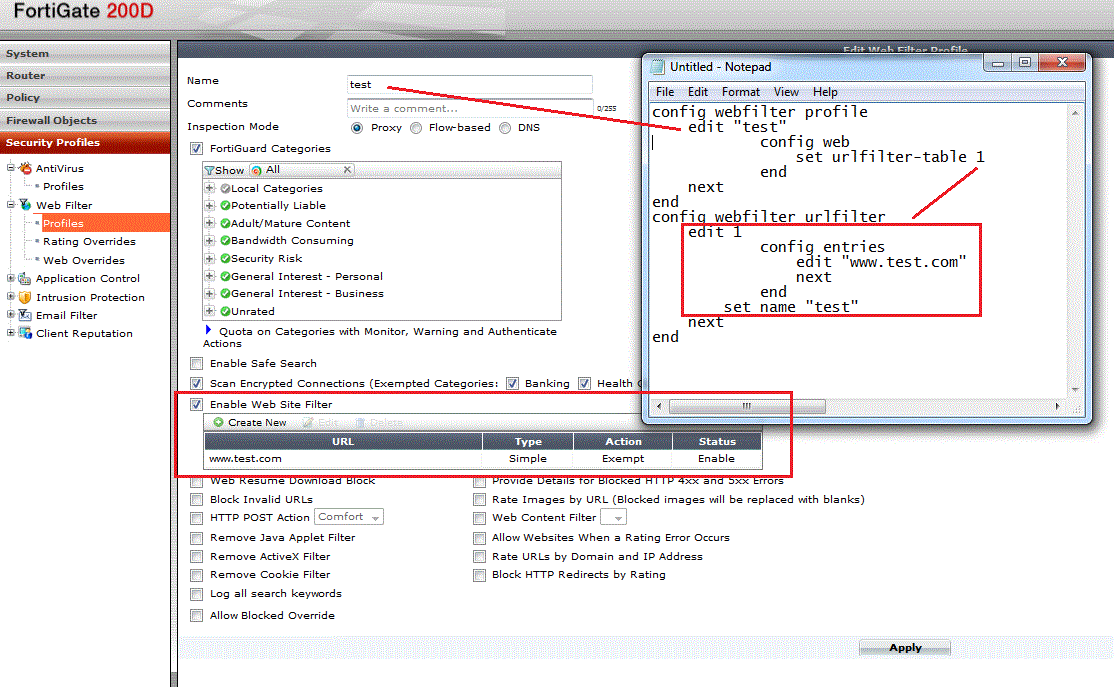Expand the Local Categories tree node
The height and width of the screenshot is (687, 1114).
coord(210,188)
